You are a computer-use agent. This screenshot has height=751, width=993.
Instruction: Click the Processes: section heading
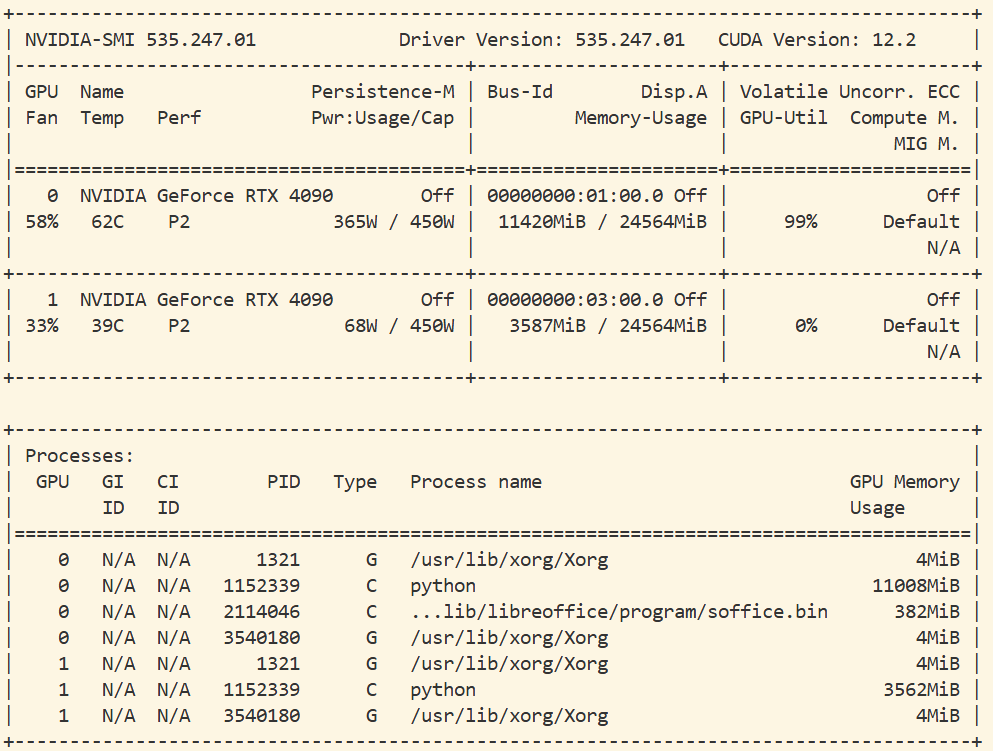point(79,456)
